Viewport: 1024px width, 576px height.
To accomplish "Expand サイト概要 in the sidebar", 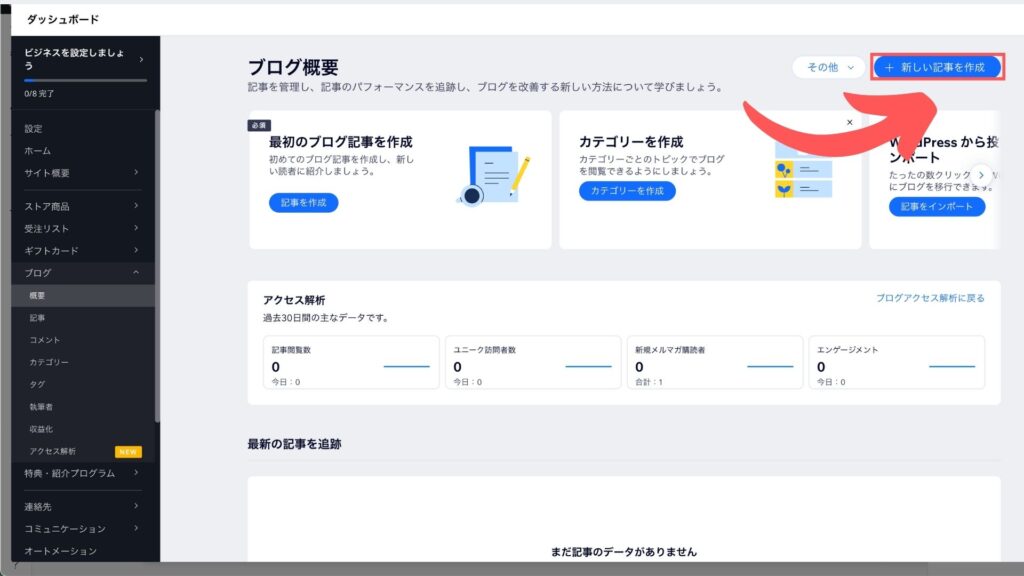I will [83, 173].
